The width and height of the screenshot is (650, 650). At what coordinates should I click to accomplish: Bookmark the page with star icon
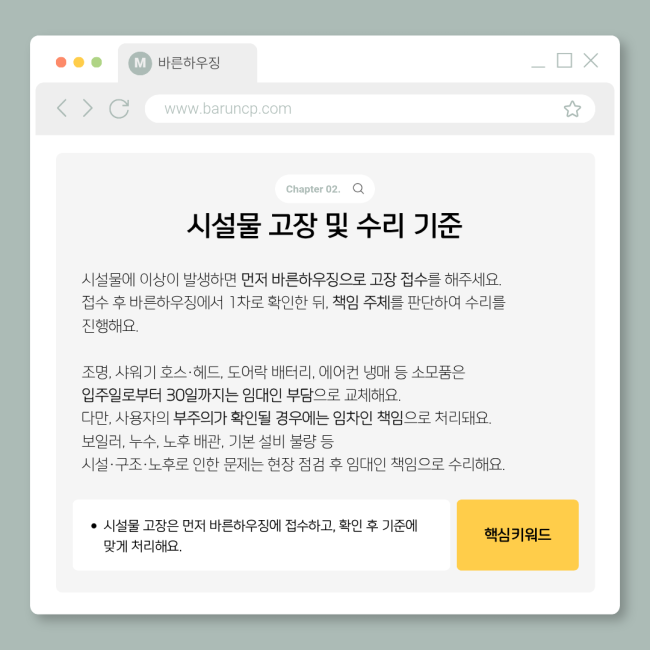click(572, 109)
